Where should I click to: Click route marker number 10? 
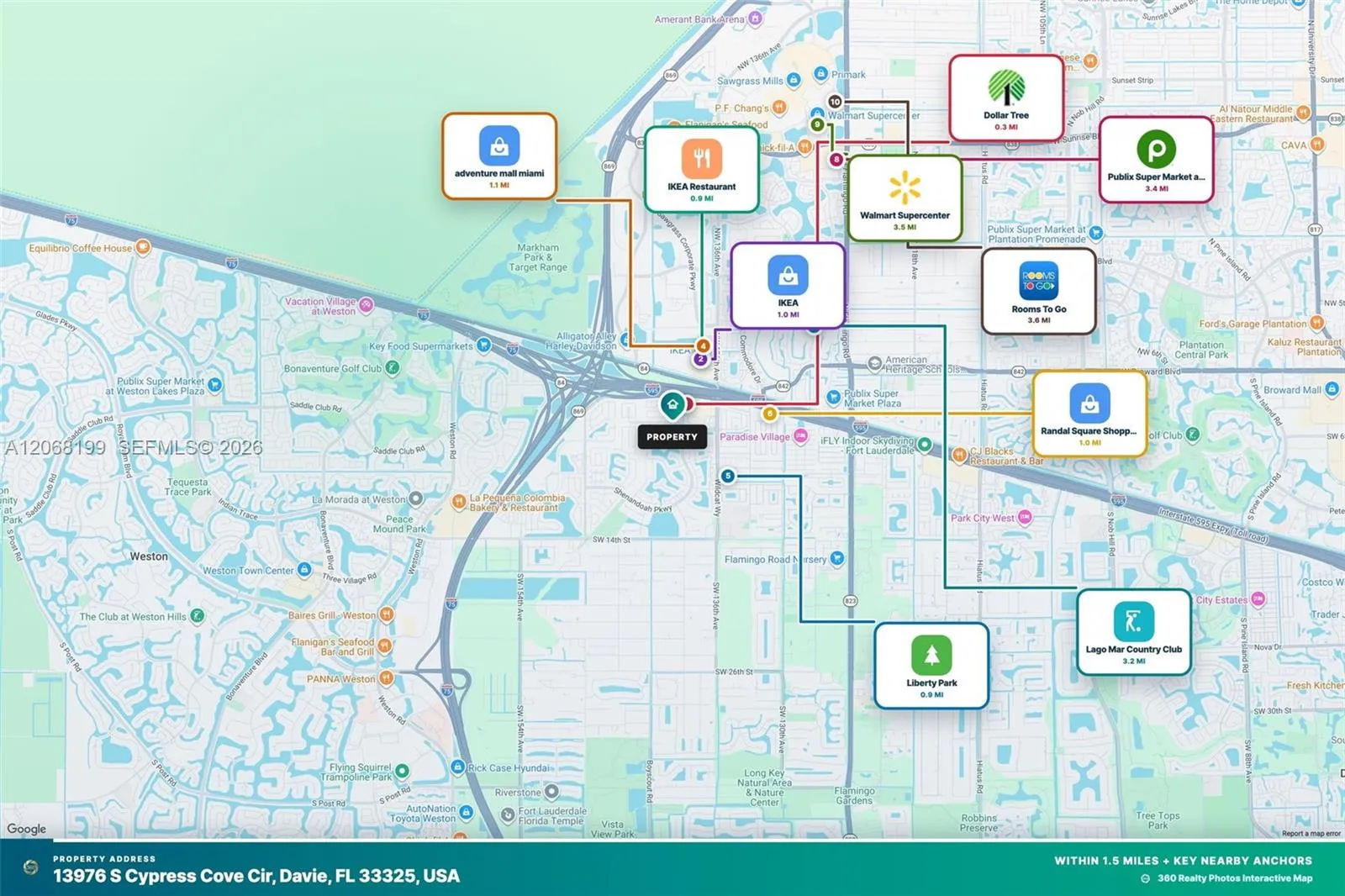[835, 102]
